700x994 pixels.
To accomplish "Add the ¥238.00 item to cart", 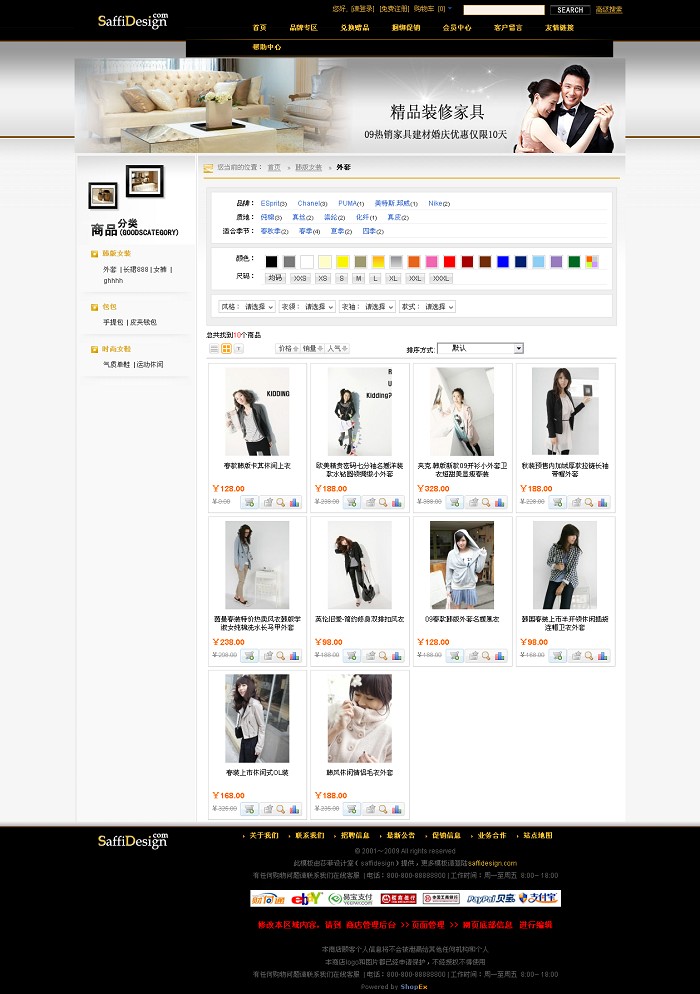I will pyautogui.click(x=249, y=655).
